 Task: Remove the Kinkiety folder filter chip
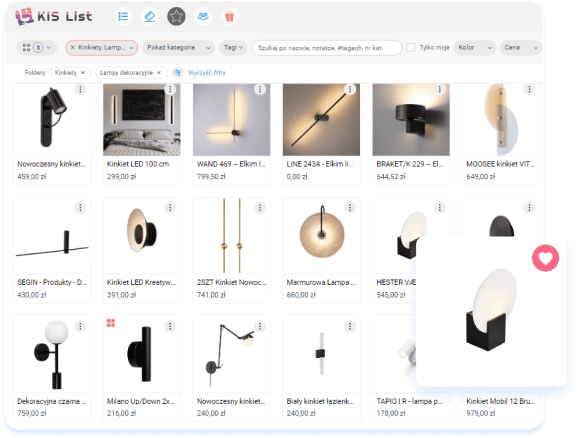tap(83, 73)
